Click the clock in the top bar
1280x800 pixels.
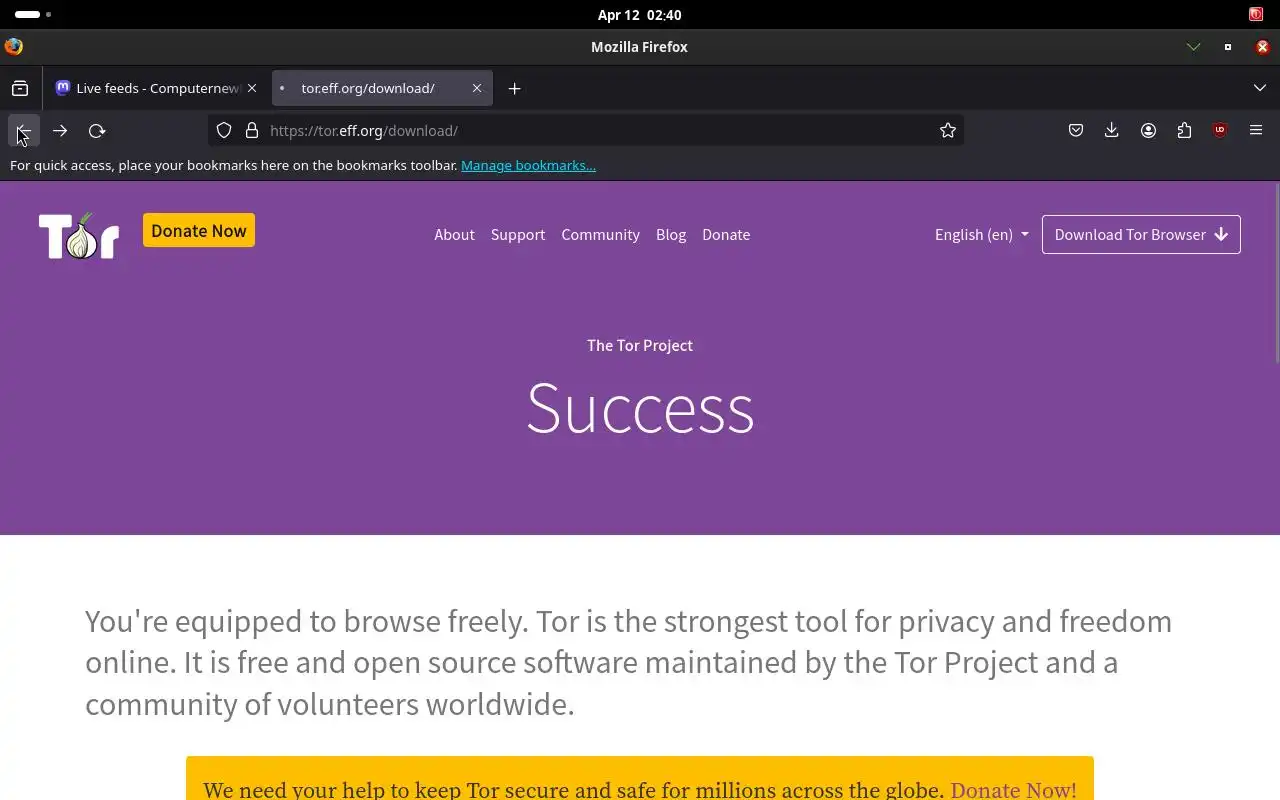click(639, 15)
